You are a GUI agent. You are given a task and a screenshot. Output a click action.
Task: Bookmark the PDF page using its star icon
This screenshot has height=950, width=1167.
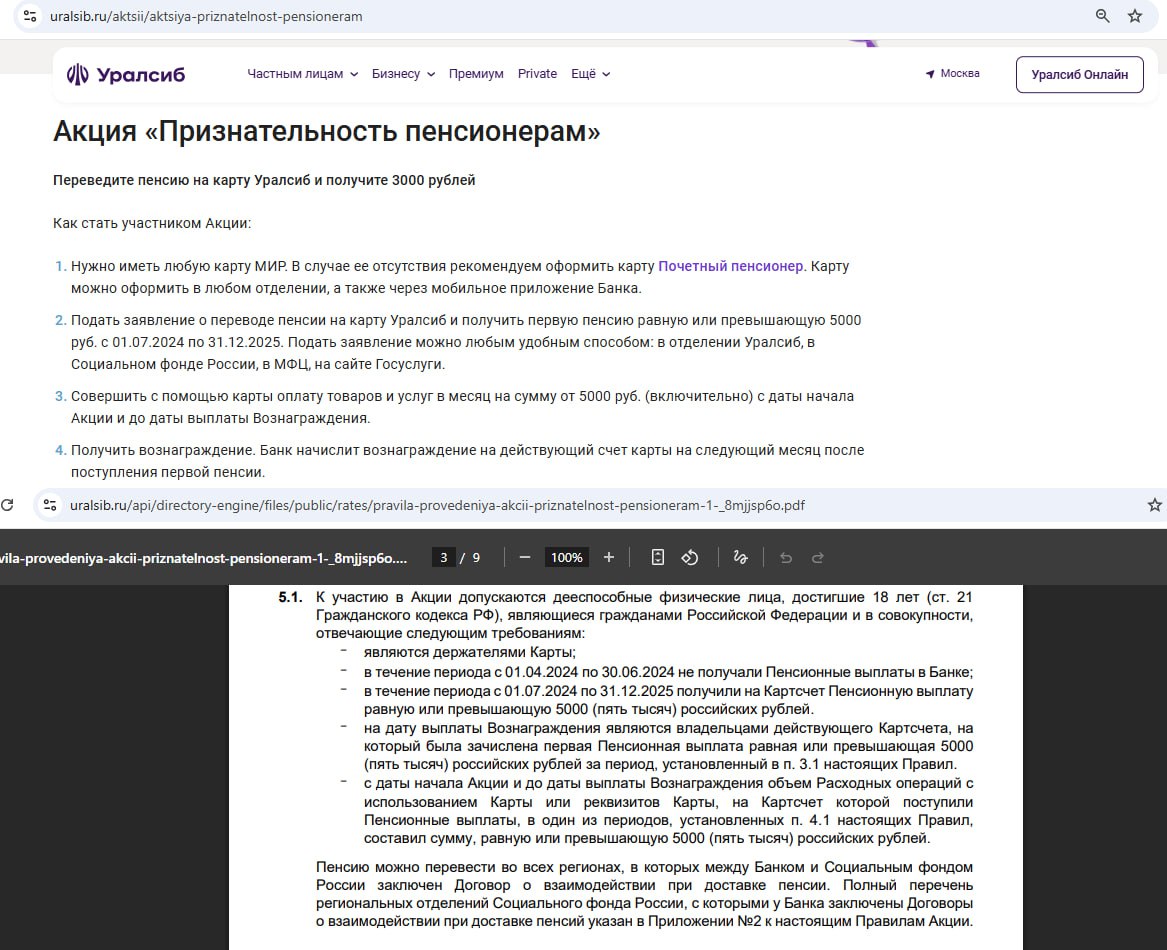click(x=1154, y=505)
